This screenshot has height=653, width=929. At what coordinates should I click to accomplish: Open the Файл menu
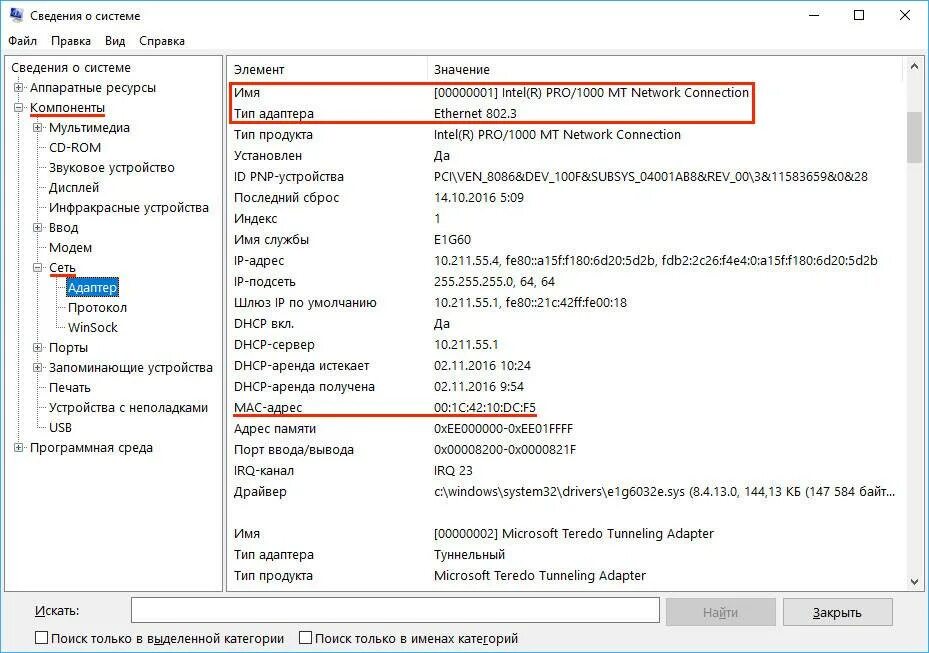pyautogui.click(x=23, y=41)
